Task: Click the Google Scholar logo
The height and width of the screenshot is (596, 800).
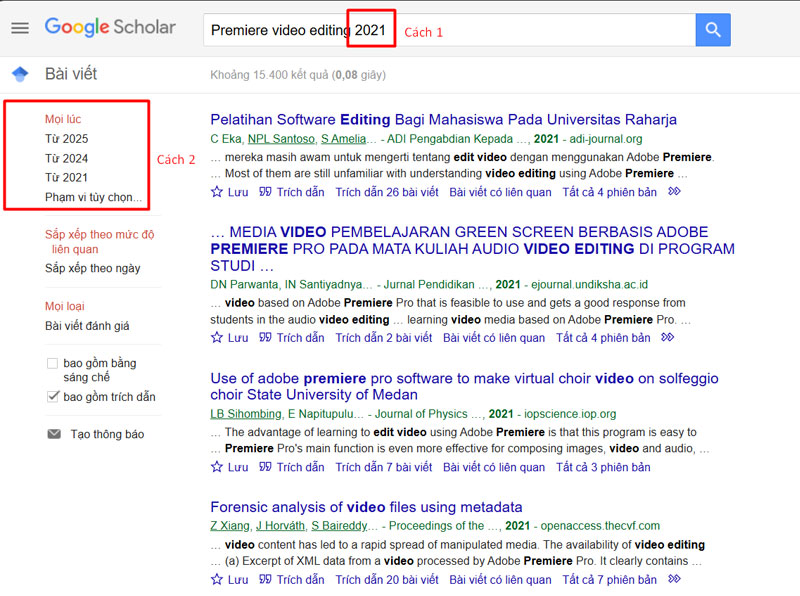Action: 110,28
